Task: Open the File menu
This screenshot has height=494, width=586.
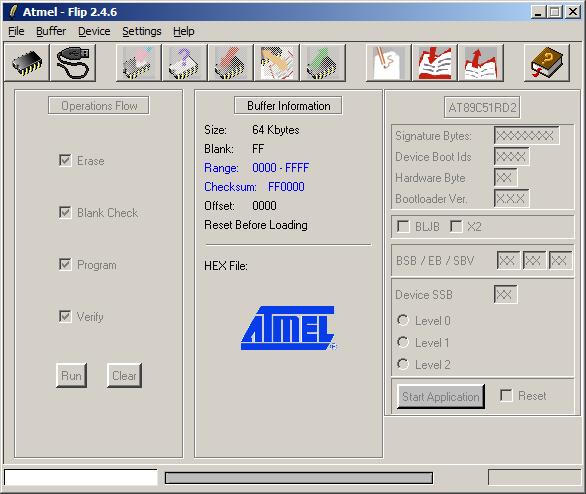Action: point(16,31)
